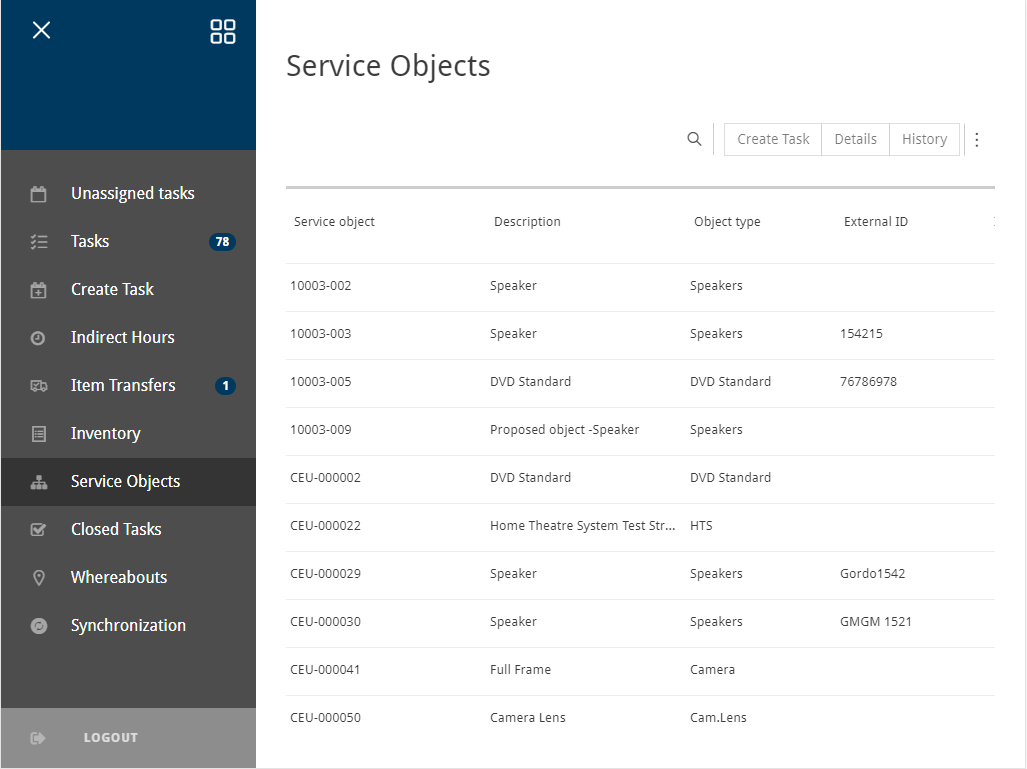Open Tasks from the navigation menu
This screenshot has height=769, width=1027.
pos(90,241)
